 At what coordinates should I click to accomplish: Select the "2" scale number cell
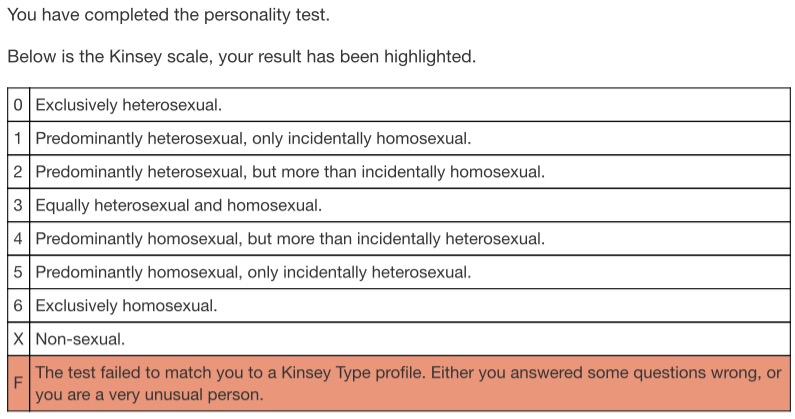click(19, 171)
